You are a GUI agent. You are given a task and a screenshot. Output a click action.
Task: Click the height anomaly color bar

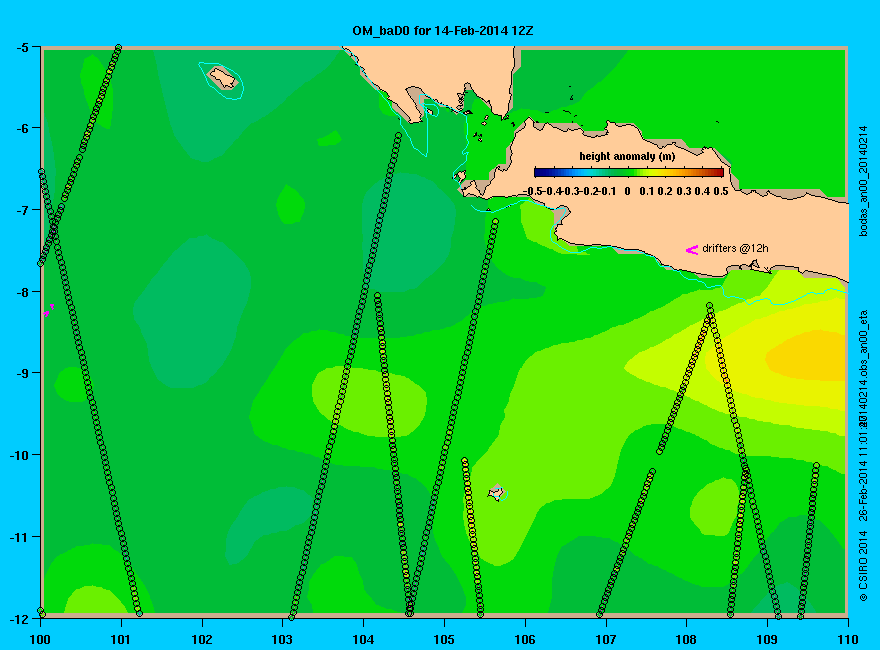pyautogui.click(x=629, y=172)
